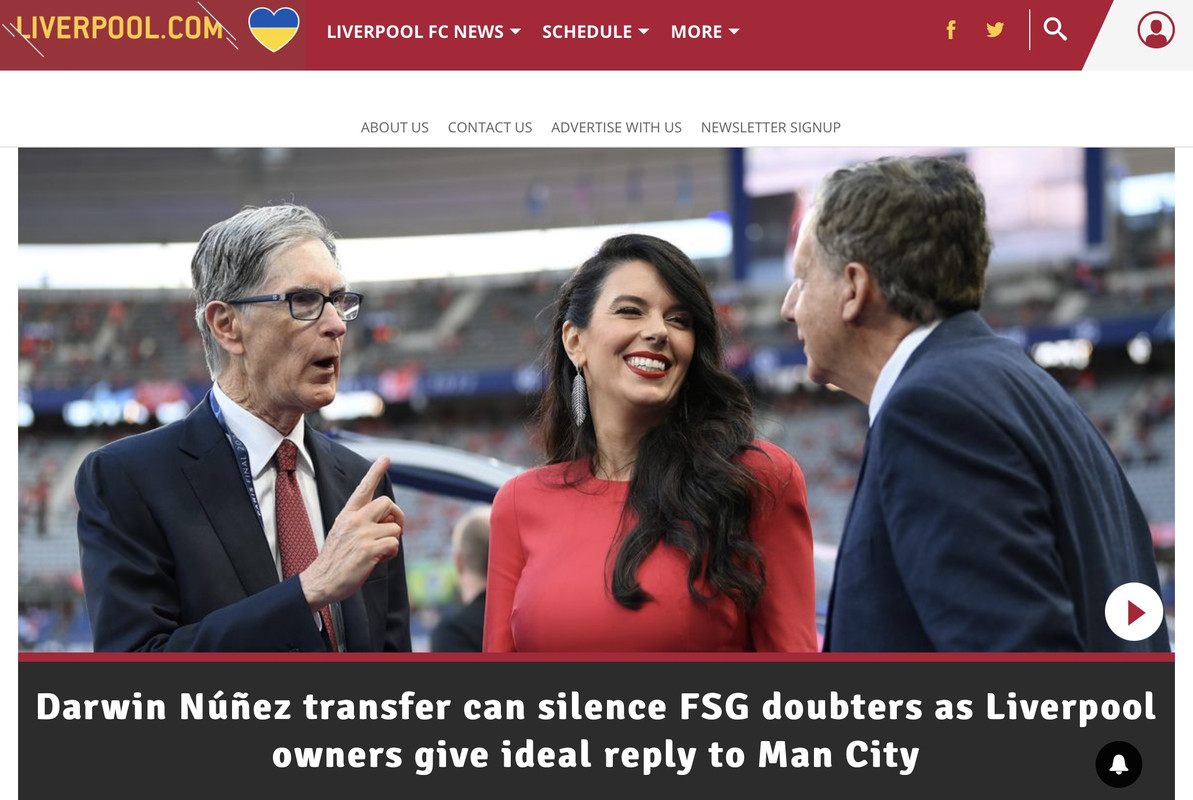The width and height of the screenshot is (1193, 800).
Task: Open the Facebook page icon
Action: pos(950,30)
